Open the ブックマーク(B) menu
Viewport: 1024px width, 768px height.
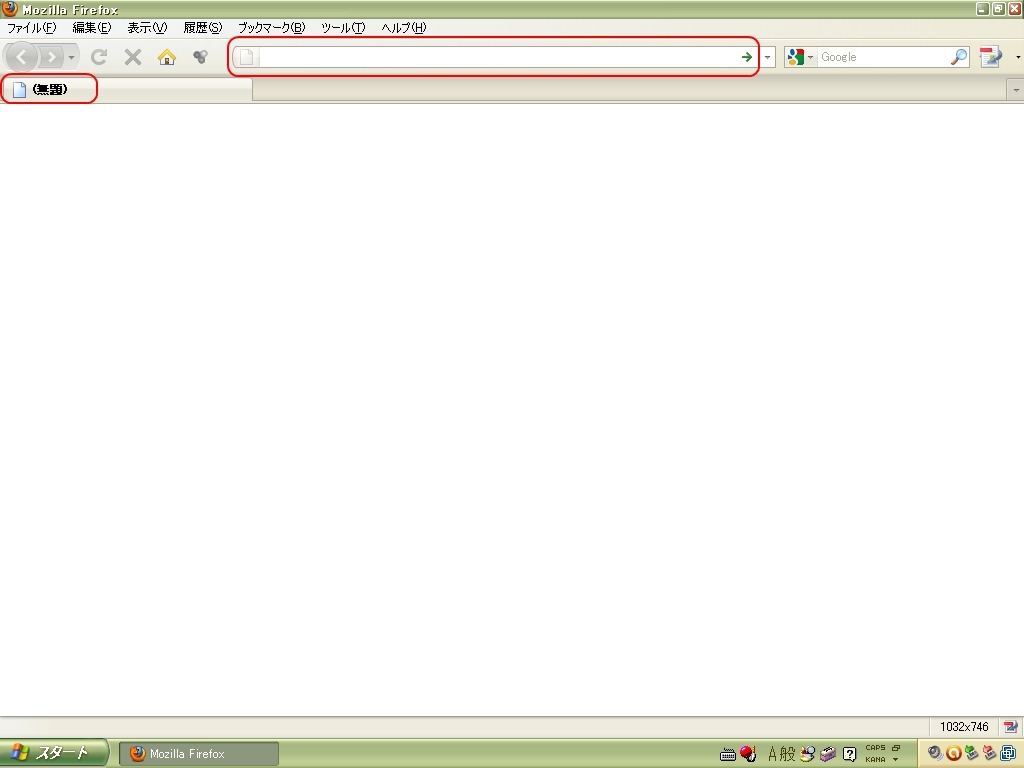(271, 28)
